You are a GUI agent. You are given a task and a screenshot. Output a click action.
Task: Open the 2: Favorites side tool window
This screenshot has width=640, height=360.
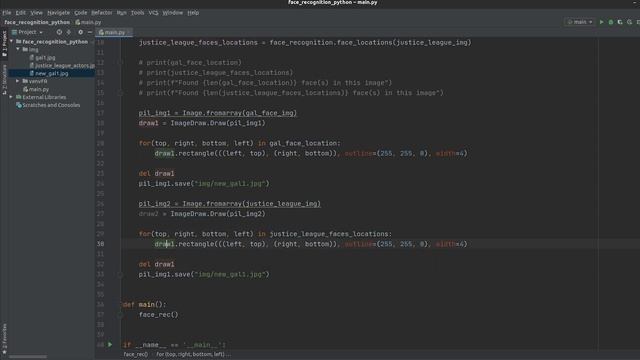[4, 338]
